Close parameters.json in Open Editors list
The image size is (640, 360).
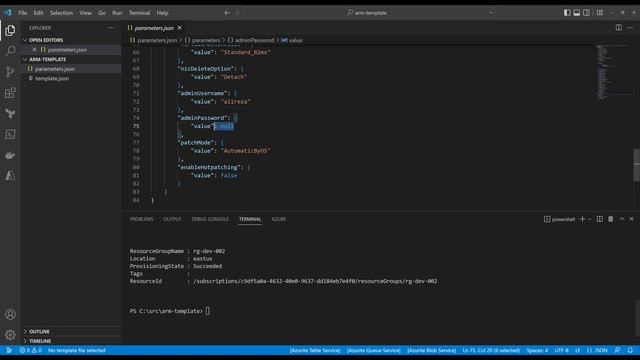[x=34, y=50]
